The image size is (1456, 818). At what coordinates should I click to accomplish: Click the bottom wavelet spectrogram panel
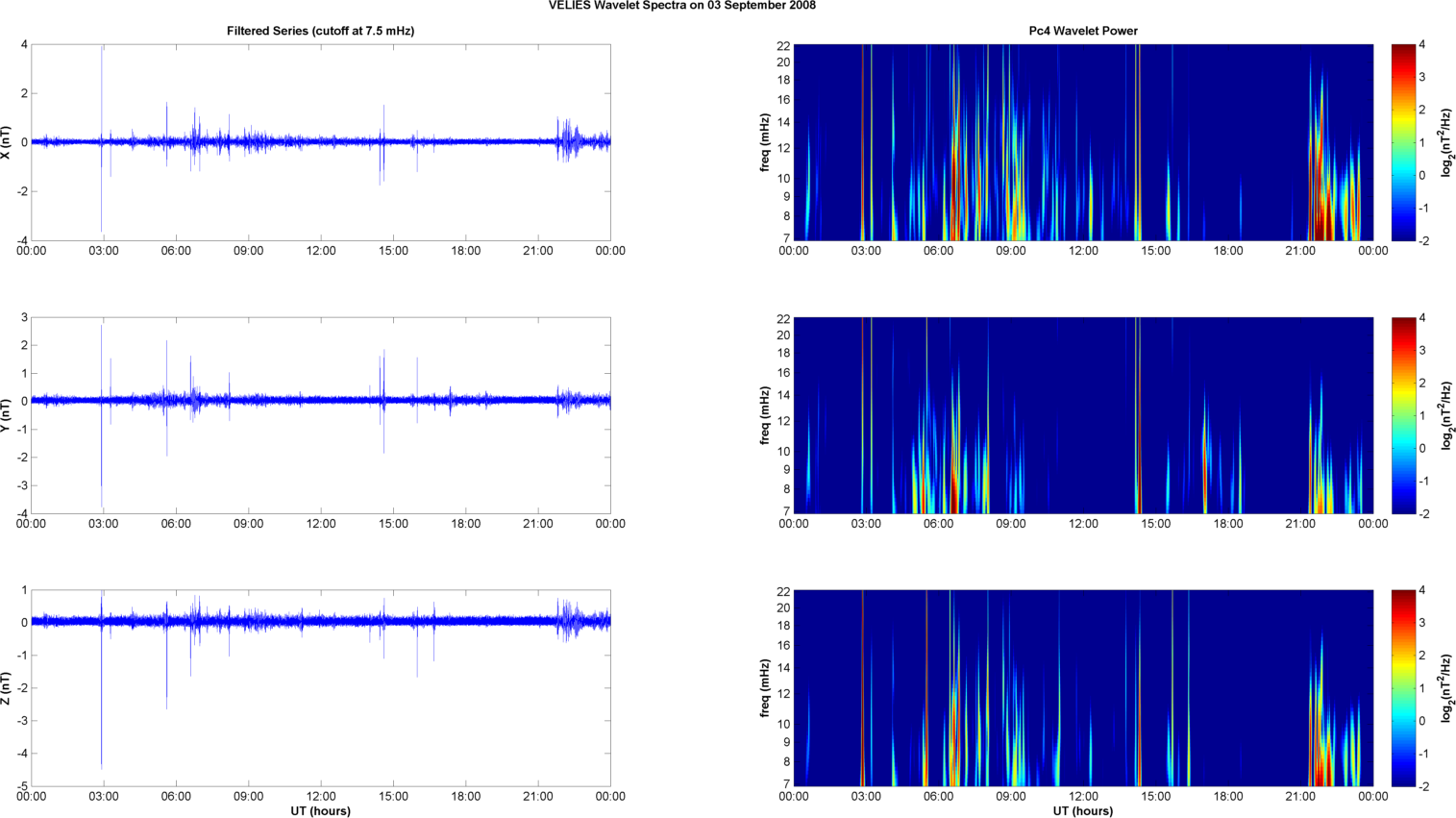(x=1082, y=688)
